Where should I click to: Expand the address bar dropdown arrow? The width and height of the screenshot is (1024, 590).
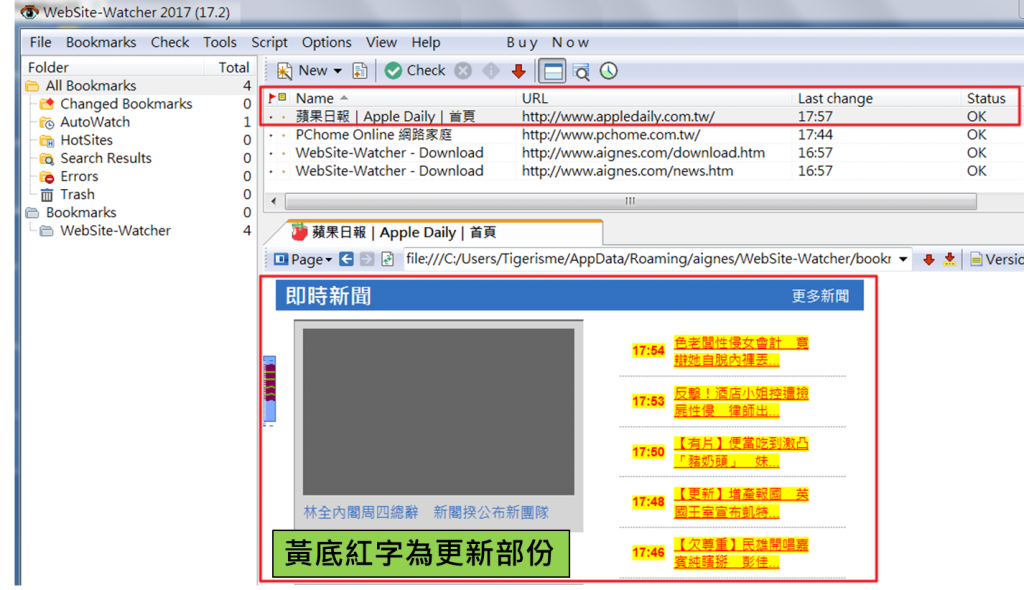point(903,259)
